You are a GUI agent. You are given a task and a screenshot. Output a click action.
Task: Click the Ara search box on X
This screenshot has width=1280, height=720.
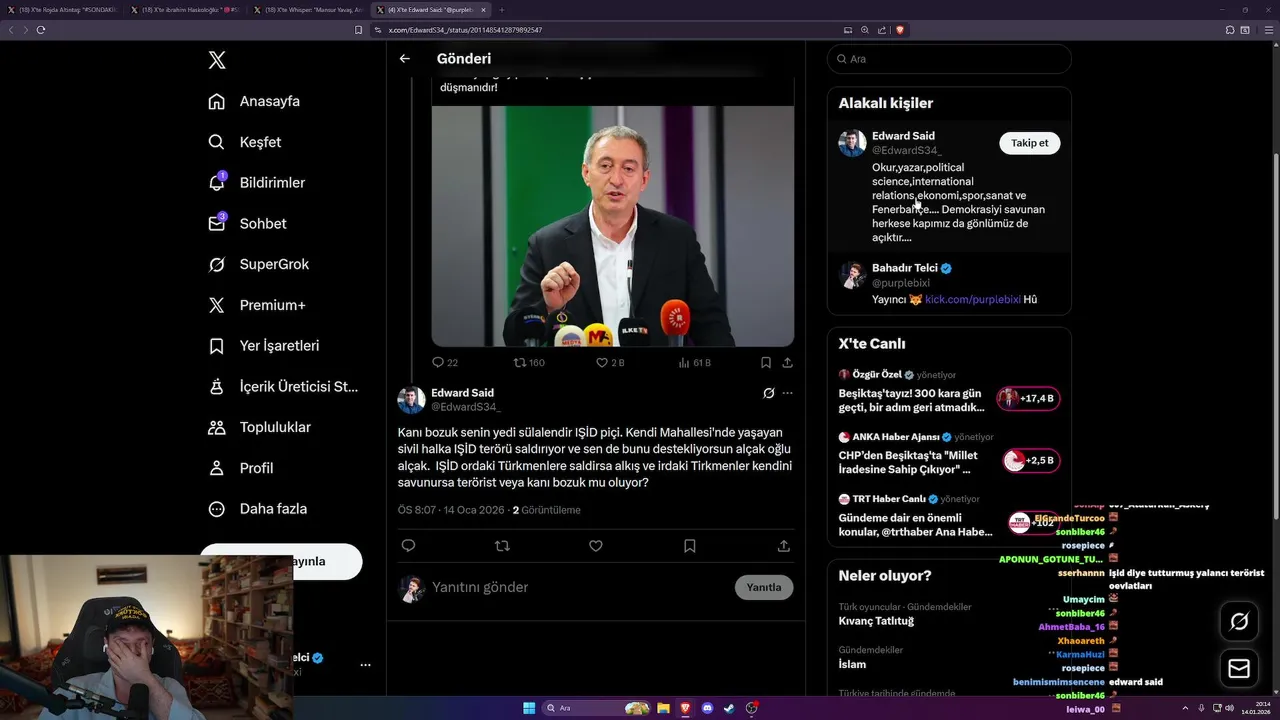pyautogui.click(x=949, y=59)
